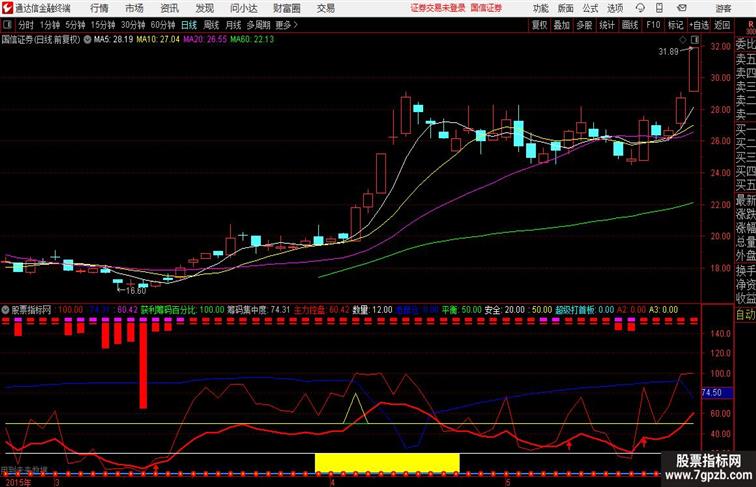Expand main chart indicator menu beside 国信证券

coord(87,40)
